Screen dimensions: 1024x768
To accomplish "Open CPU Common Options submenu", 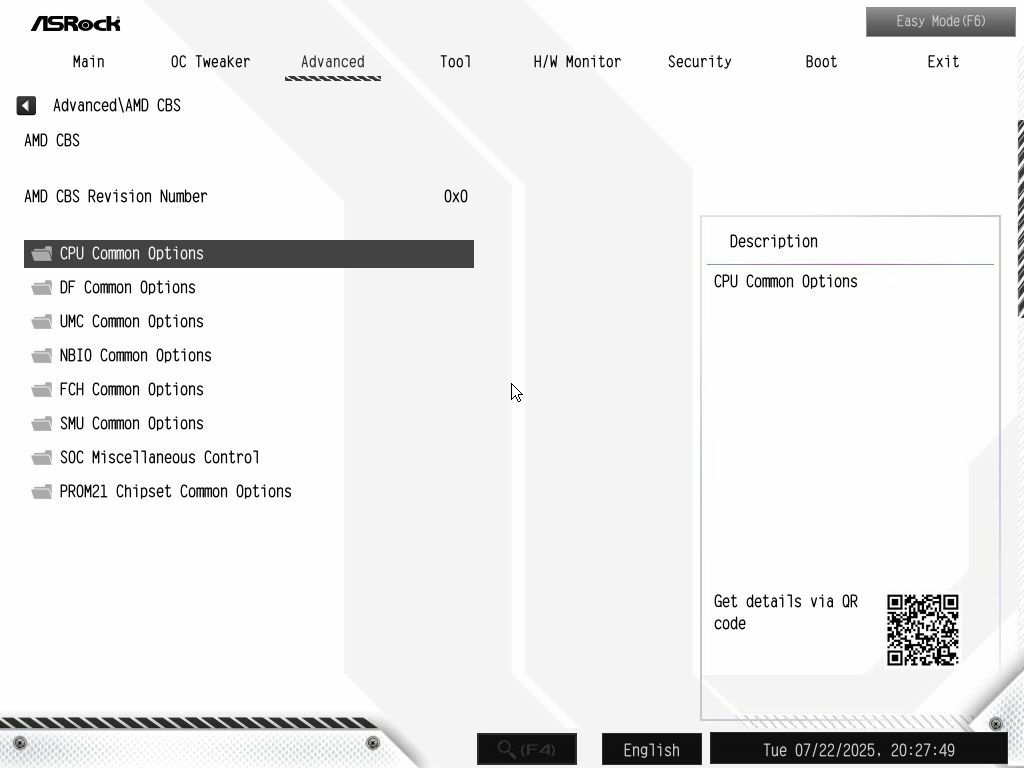I will point(249,253).
